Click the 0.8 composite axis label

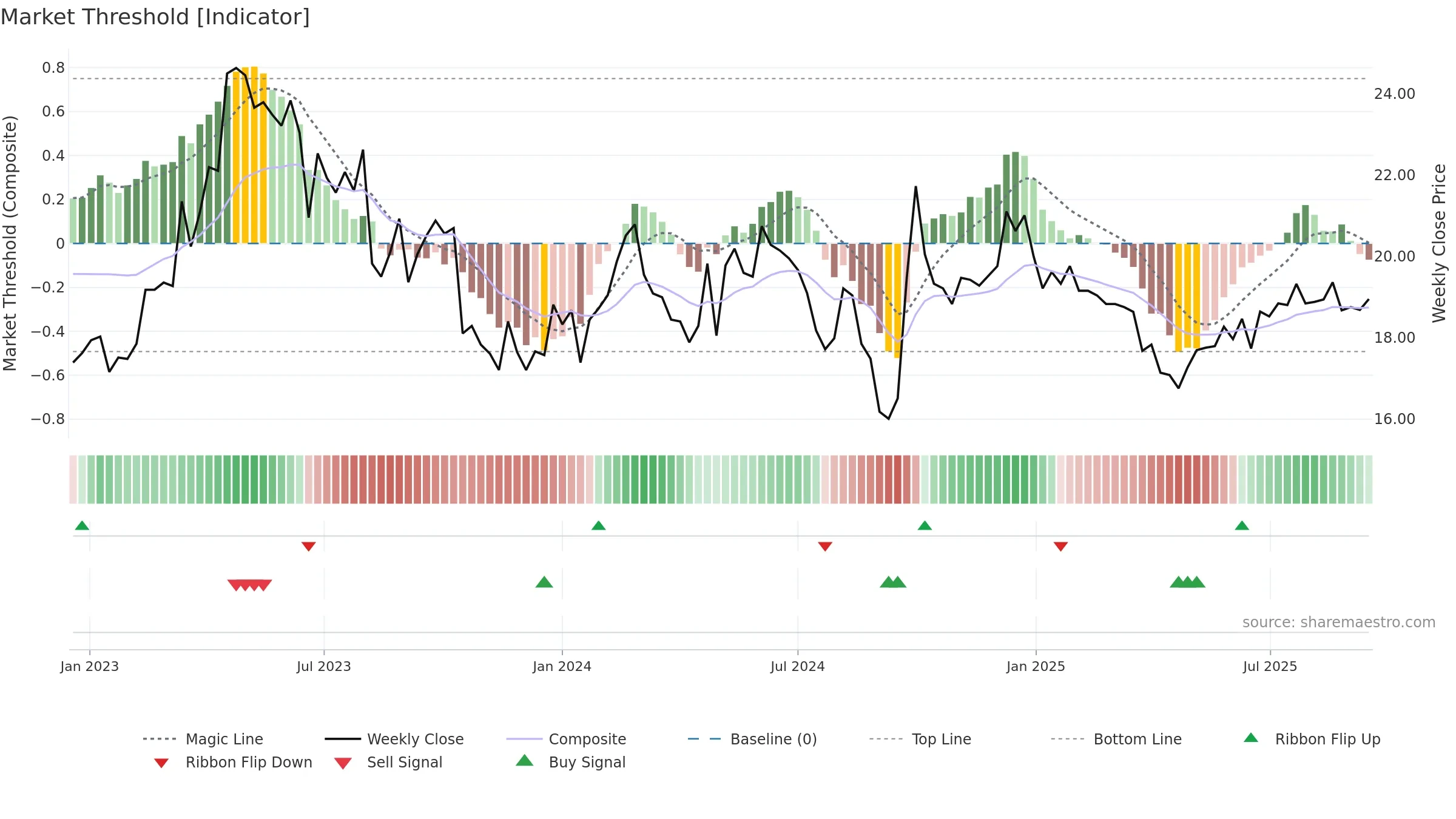pos(53,68)
